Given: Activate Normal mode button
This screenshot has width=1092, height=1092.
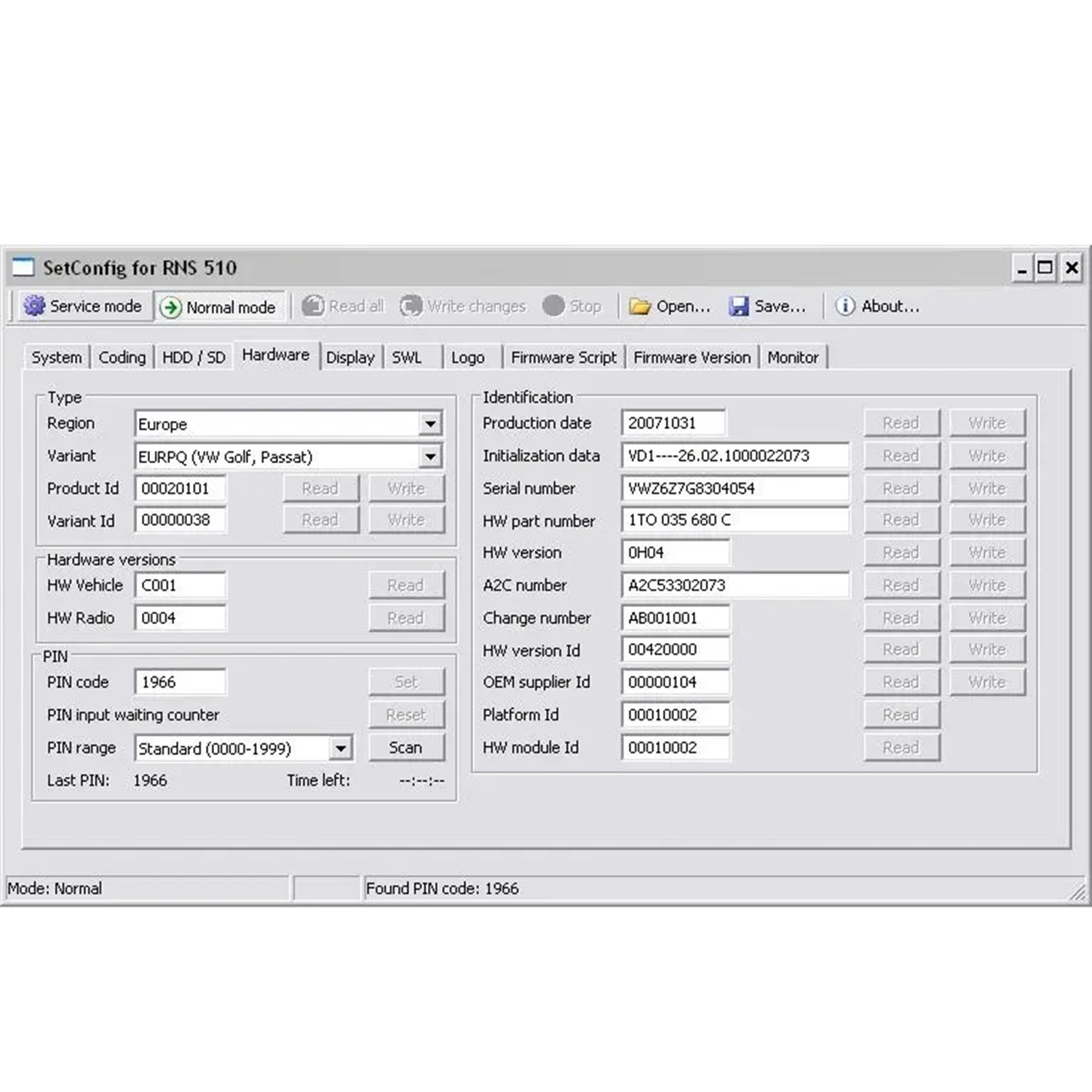Looking at the screenshot, I should click(x=221, y=307).
